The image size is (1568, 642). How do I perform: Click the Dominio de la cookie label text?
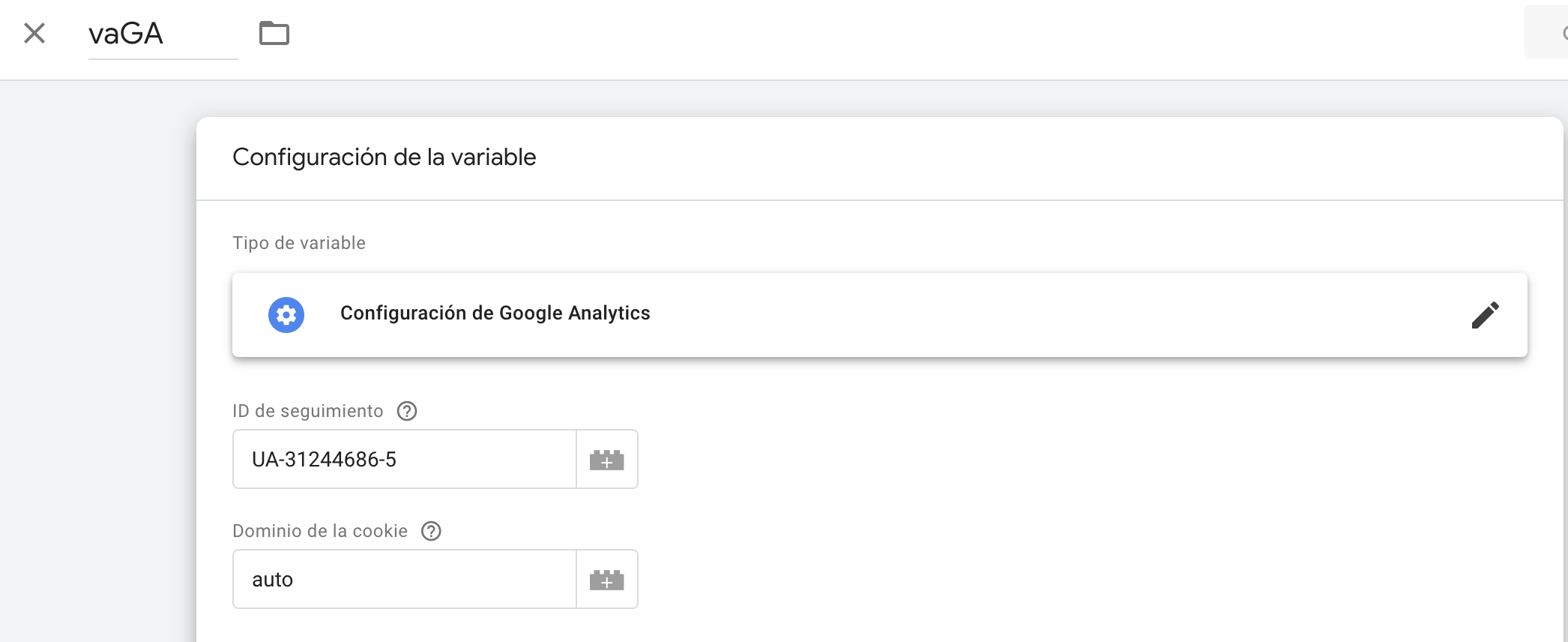[320, 531]
